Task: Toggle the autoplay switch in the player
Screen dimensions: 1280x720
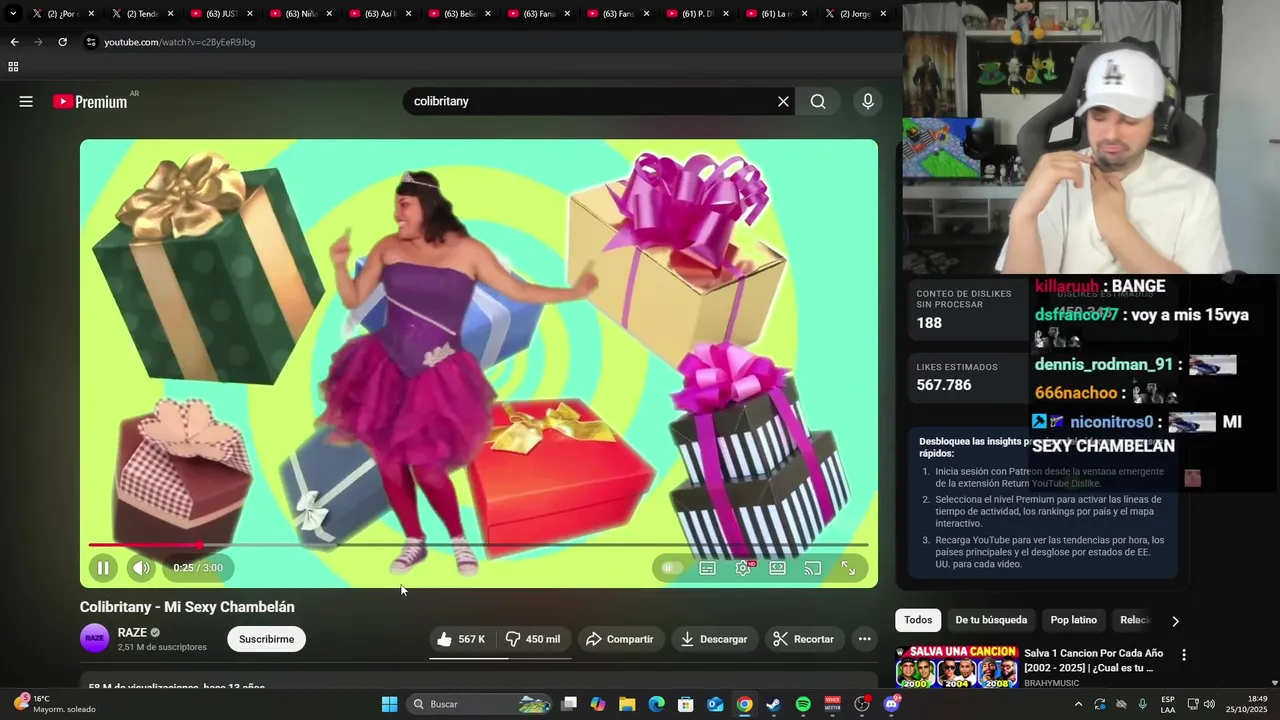Action: pyautogui.click(x=671, y=568)
